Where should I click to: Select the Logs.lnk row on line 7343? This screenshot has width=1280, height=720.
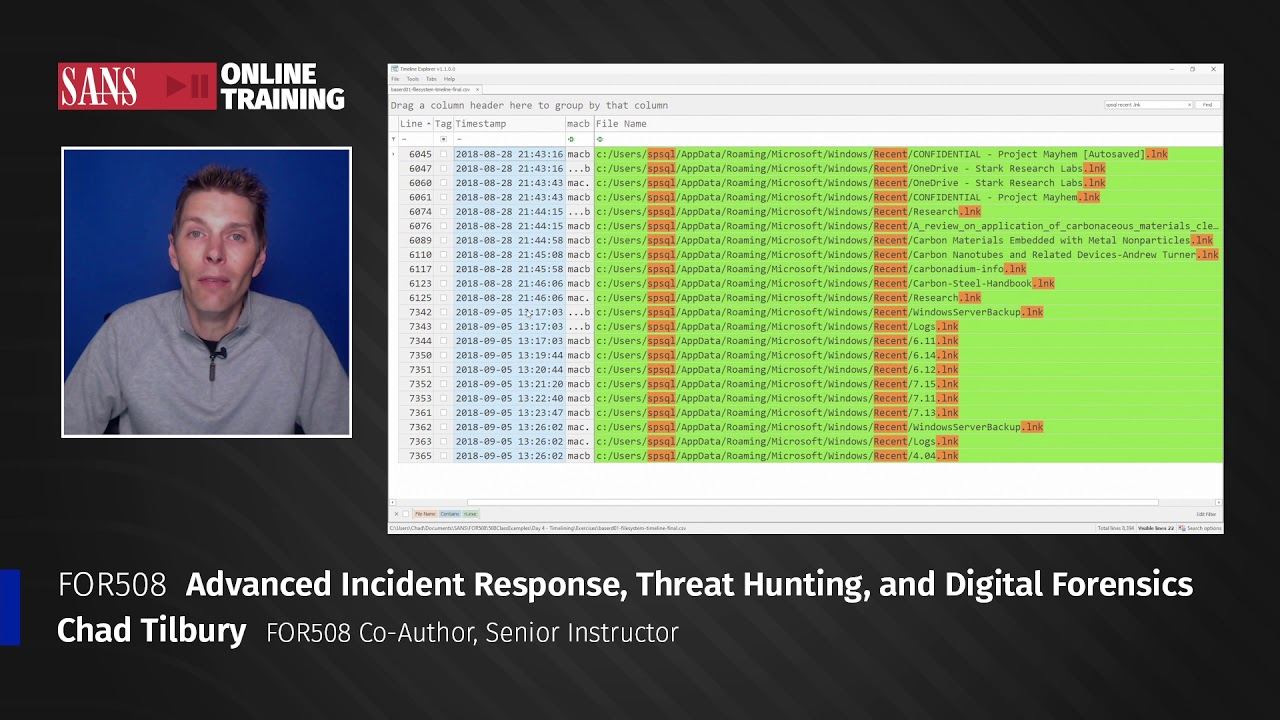(908, 327)
